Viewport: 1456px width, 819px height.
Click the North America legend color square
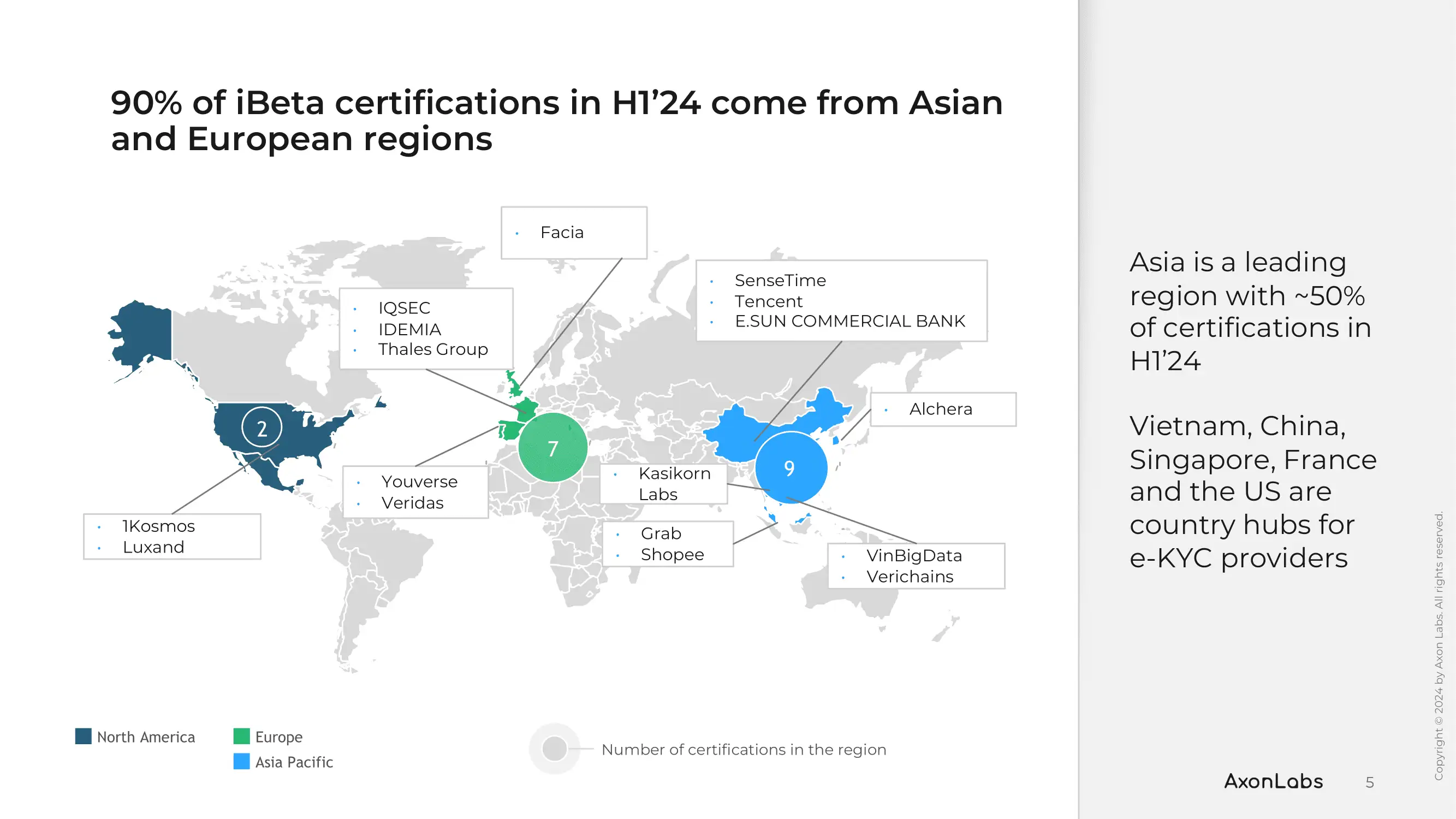point(83,736)
